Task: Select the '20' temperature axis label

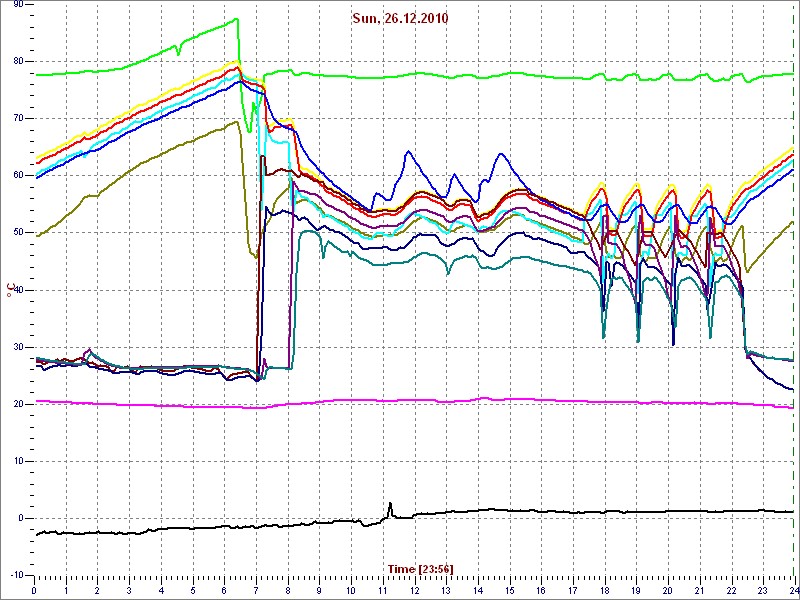Action: coord(17,404)
